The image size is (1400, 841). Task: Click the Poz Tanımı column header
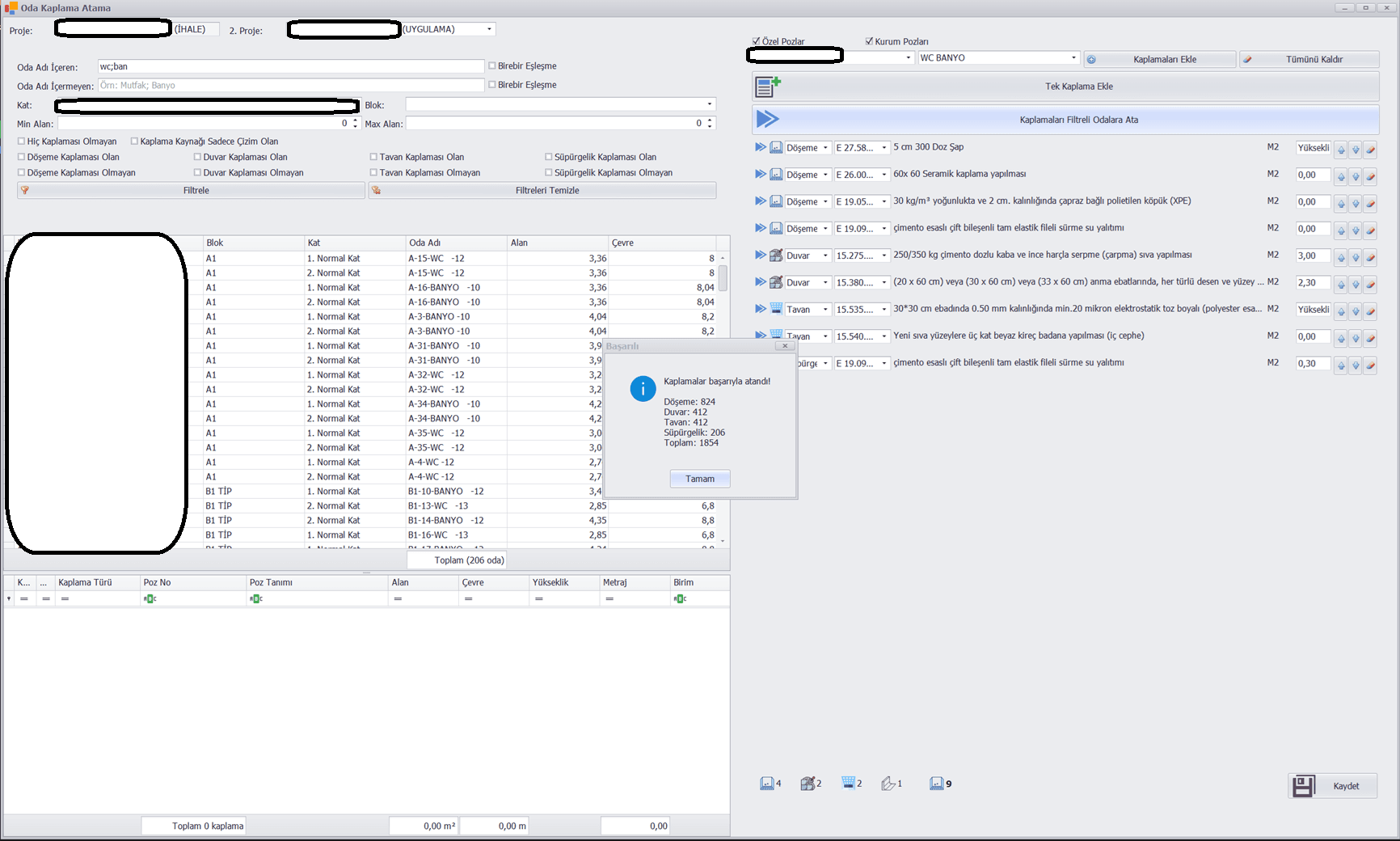click(317, 582)
